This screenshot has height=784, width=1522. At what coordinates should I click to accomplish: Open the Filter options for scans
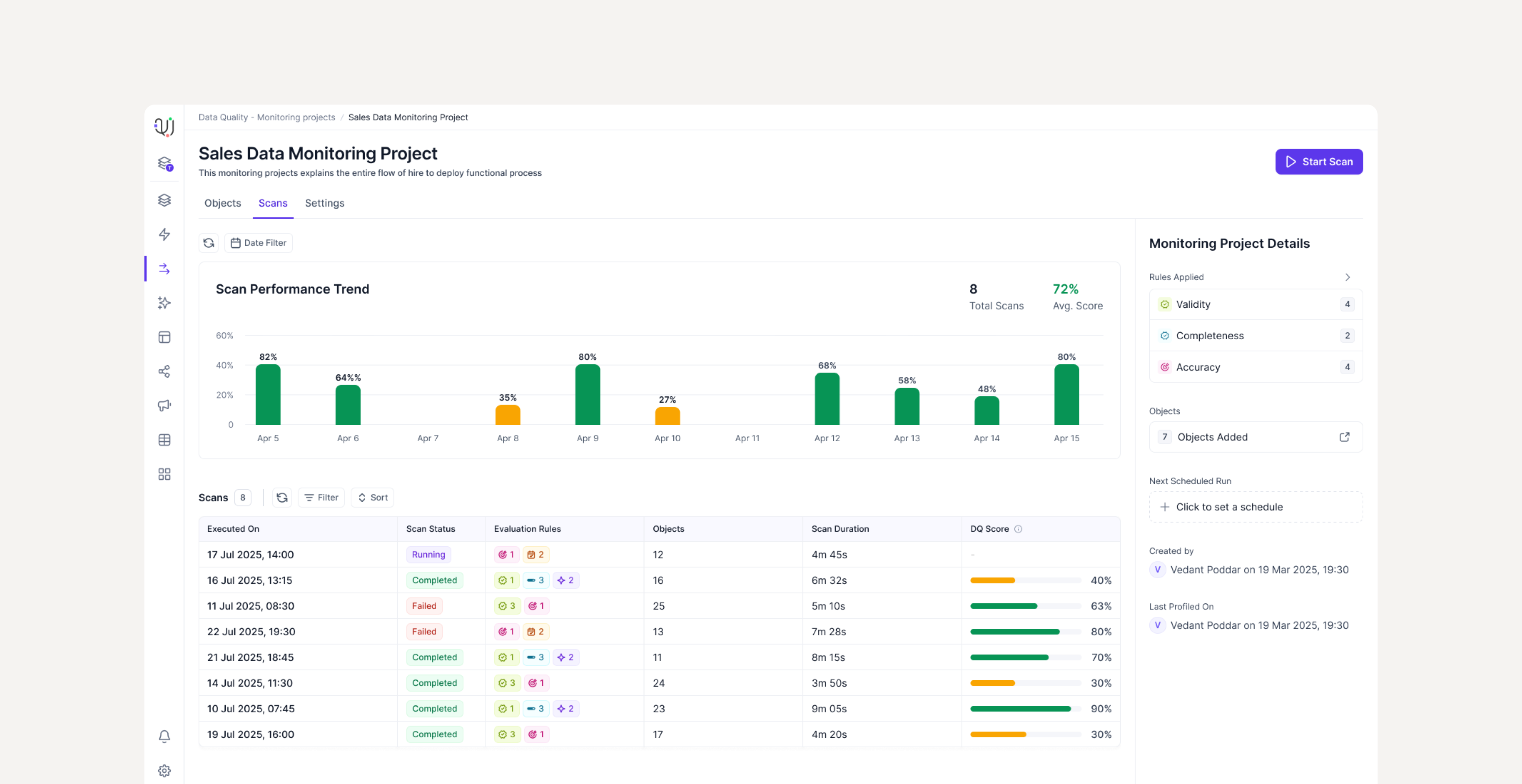[321, 498]
